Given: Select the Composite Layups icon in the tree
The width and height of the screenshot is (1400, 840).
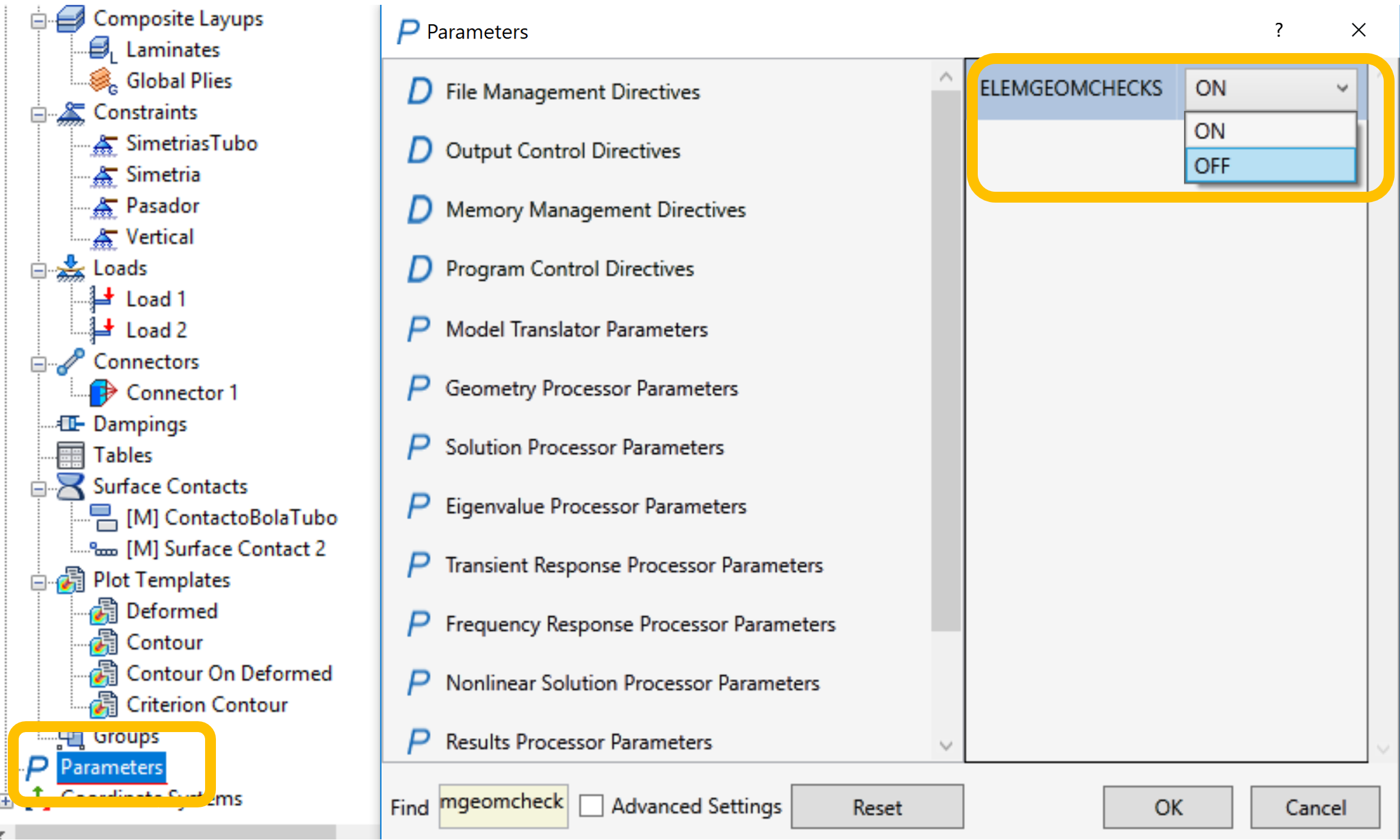Looking at the screenshot, I should pyautogui.click(x=71, y=18).
